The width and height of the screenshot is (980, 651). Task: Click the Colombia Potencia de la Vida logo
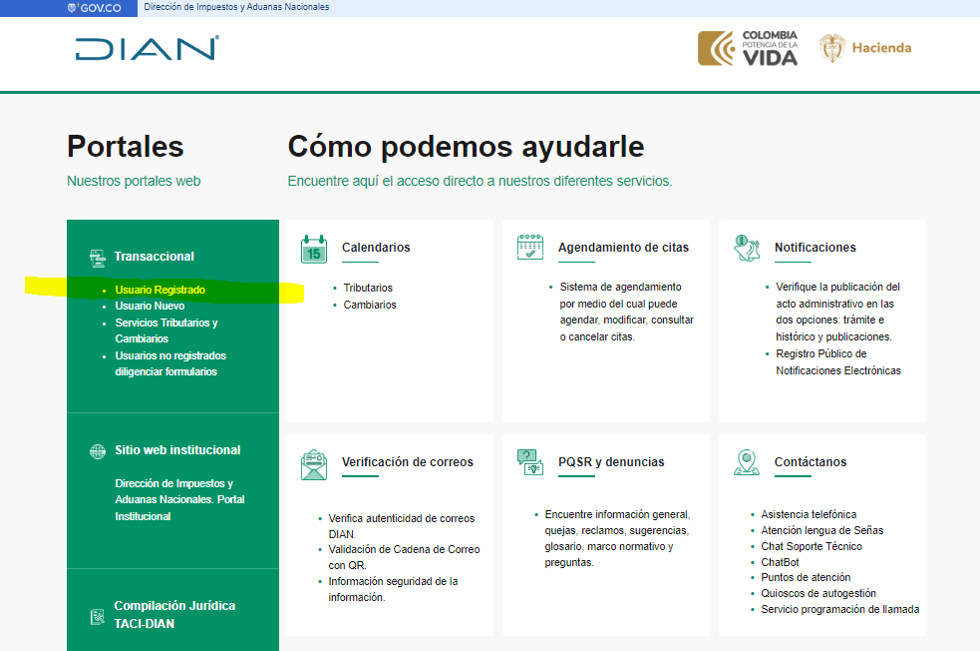click(748, 48)
